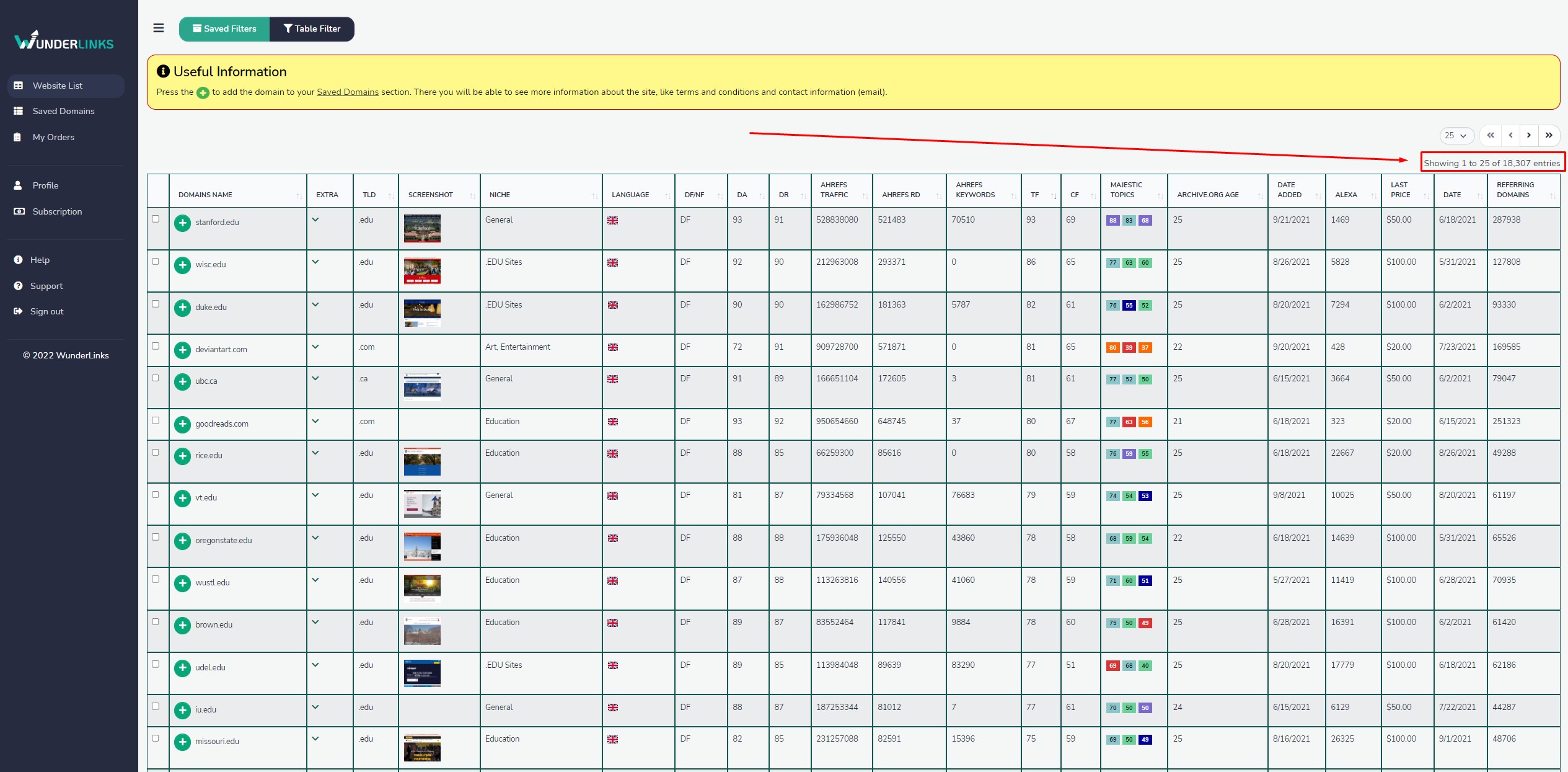Sign out from the sidebar
The image size is (1568, 772).
(66, 311)
